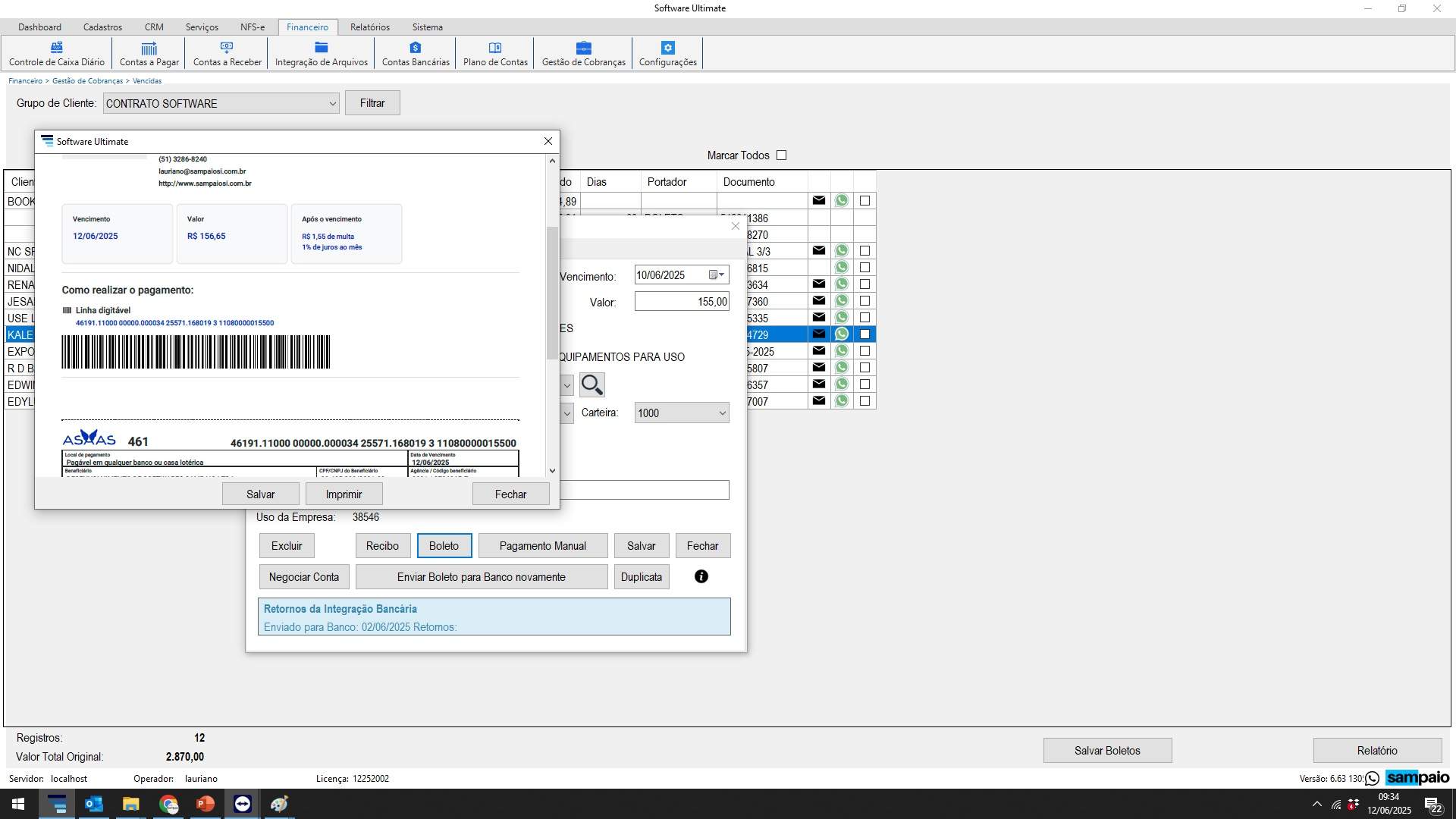The width and height of the screenshot is (1456, 819).
Task: Expand dropdown arrow beside magnifying glass
Action: pyautogui.click(x=566, y=385)
